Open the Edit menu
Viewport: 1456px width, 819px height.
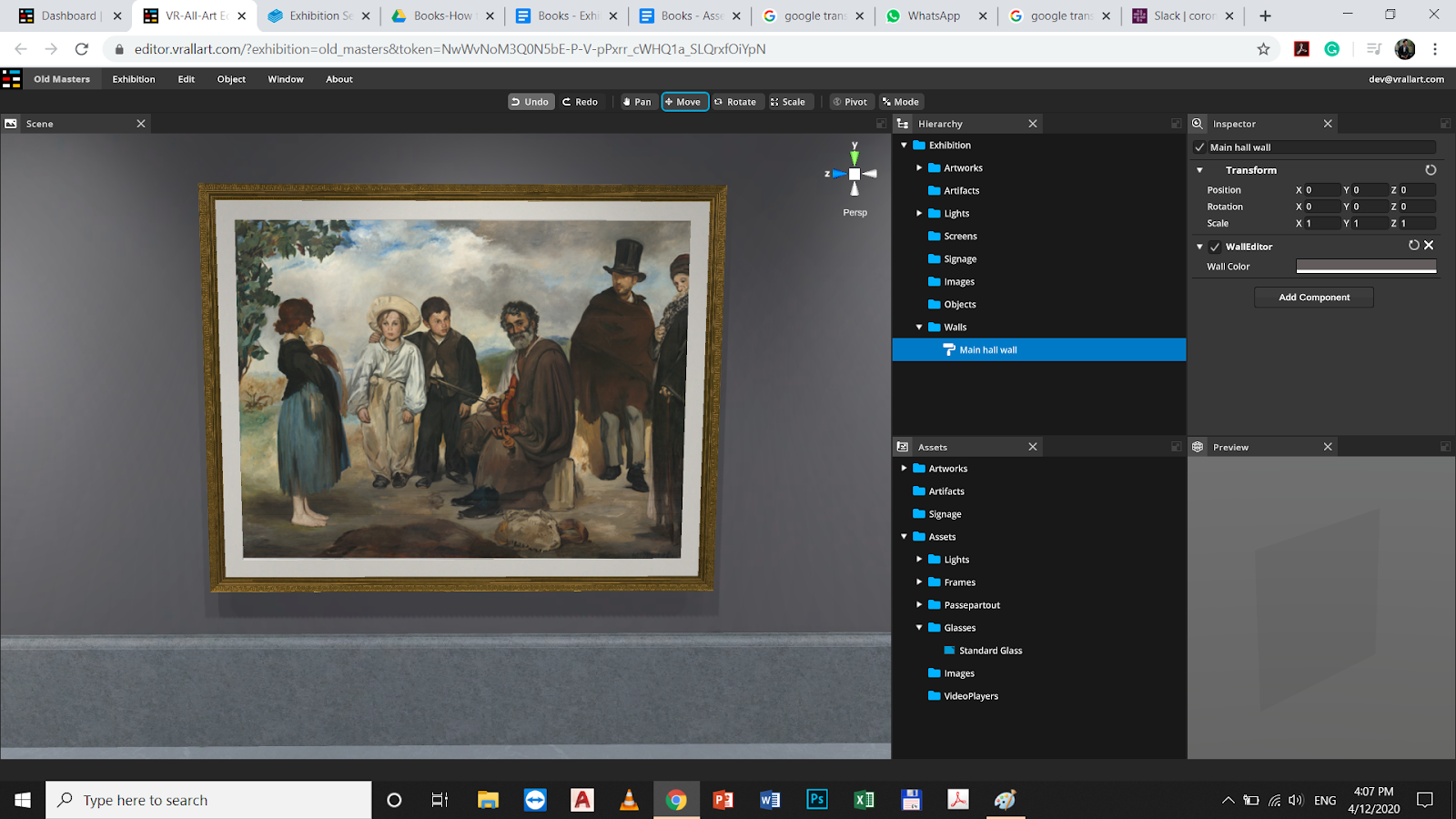pyautogui.click(x=187, y=79)
